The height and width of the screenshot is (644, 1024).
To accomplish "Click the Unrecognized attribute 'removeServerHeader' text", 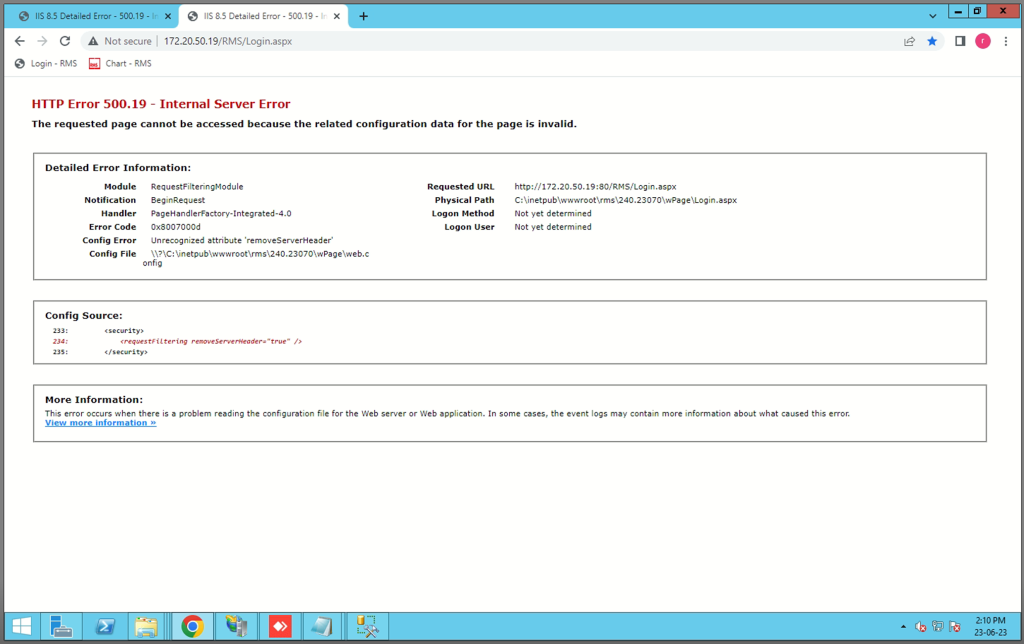I will coord(242,240).
